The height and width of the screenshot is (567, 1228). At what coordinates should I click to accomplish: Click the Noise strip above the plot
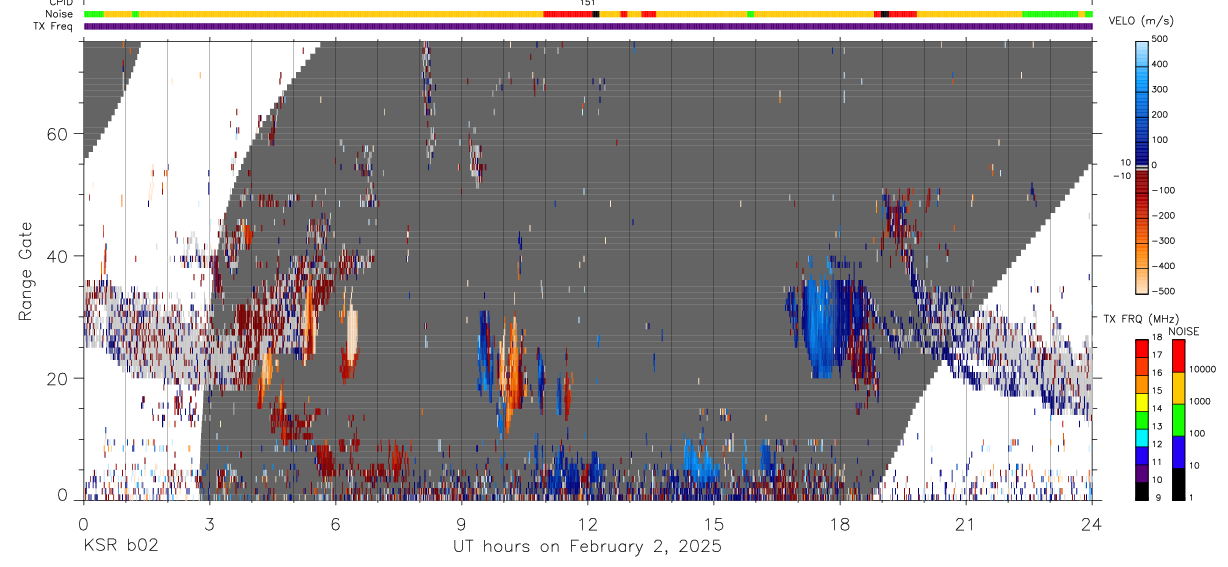click(588, 14)
